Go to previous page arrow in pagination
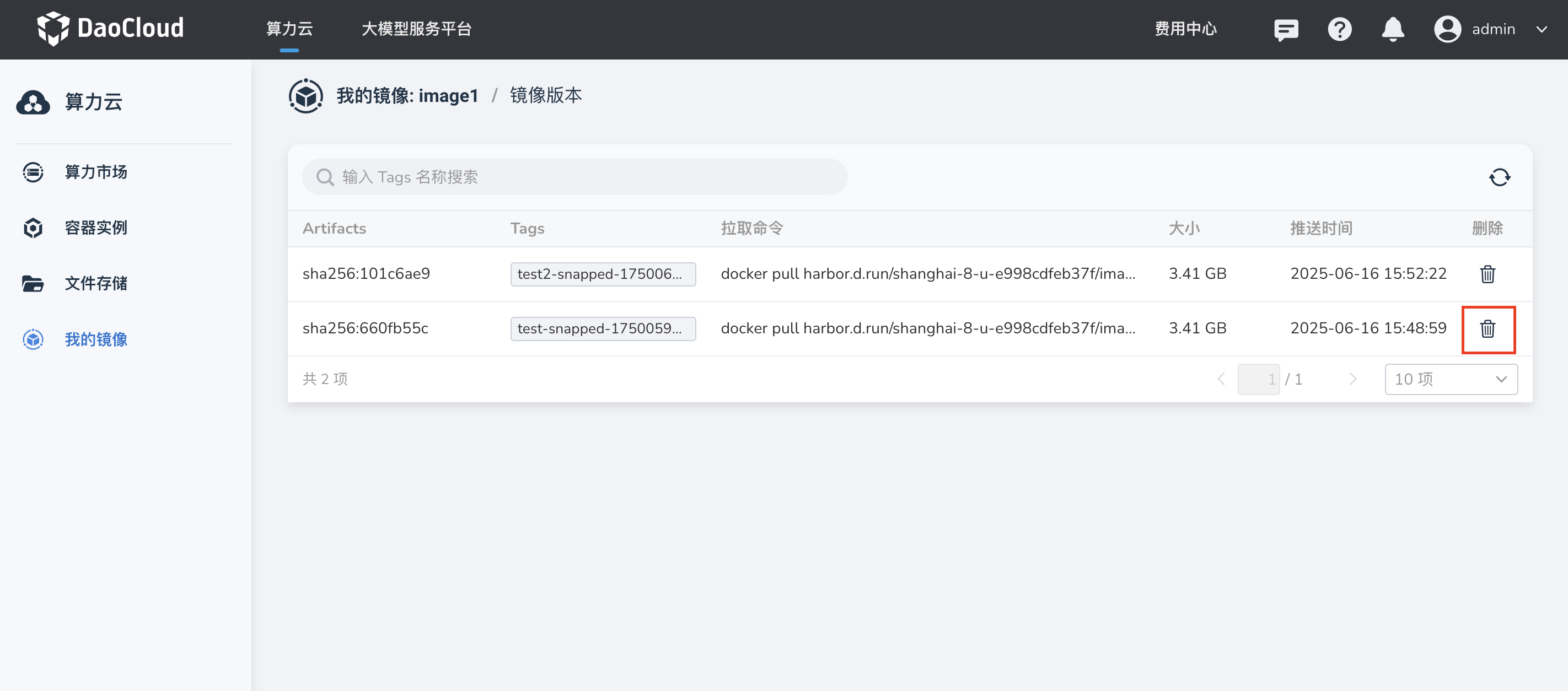Viewport: 1568px width, 691px height. coord(1221,380)
